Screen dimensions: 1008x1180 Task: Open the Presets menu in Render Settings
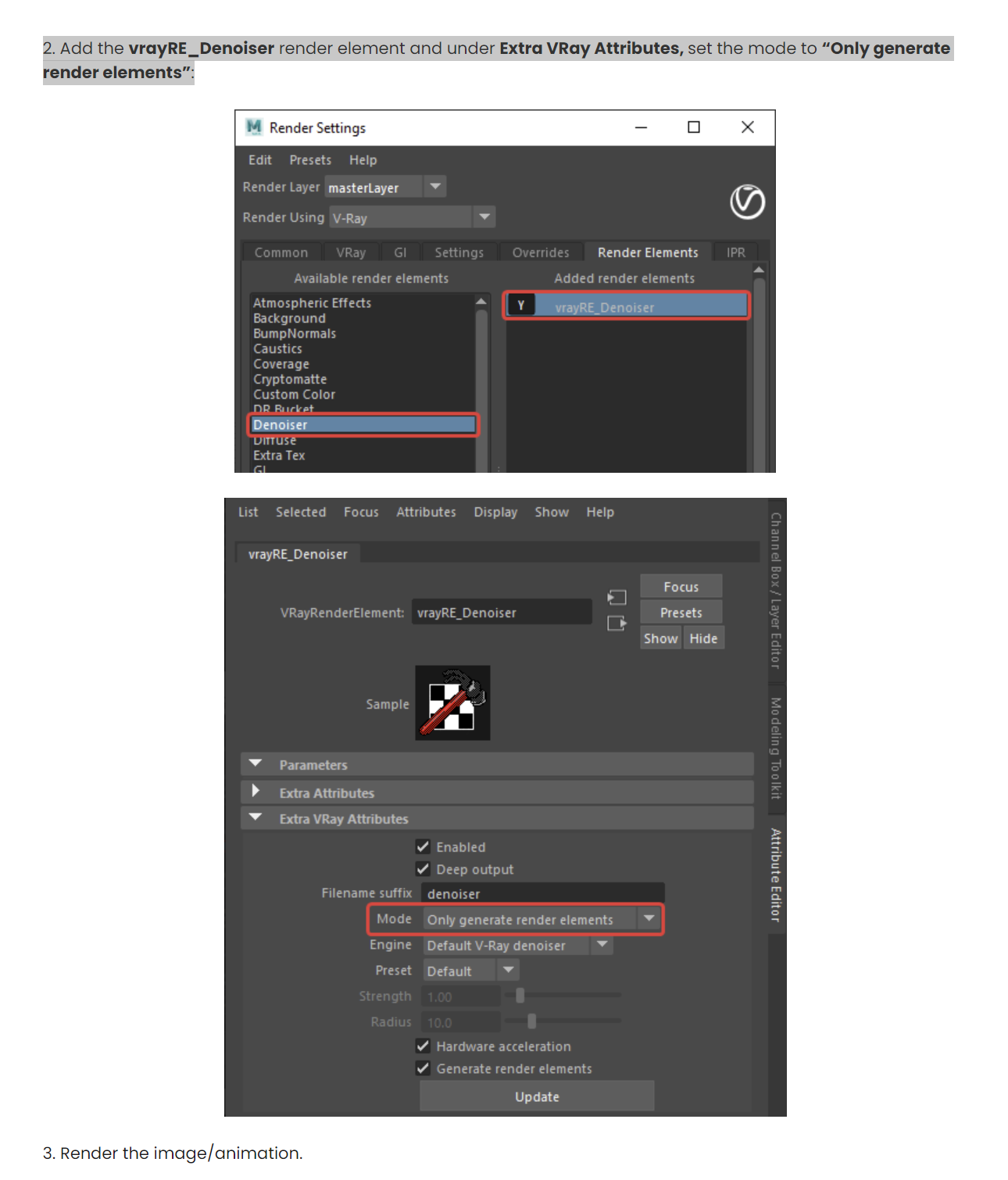[310, 159]
